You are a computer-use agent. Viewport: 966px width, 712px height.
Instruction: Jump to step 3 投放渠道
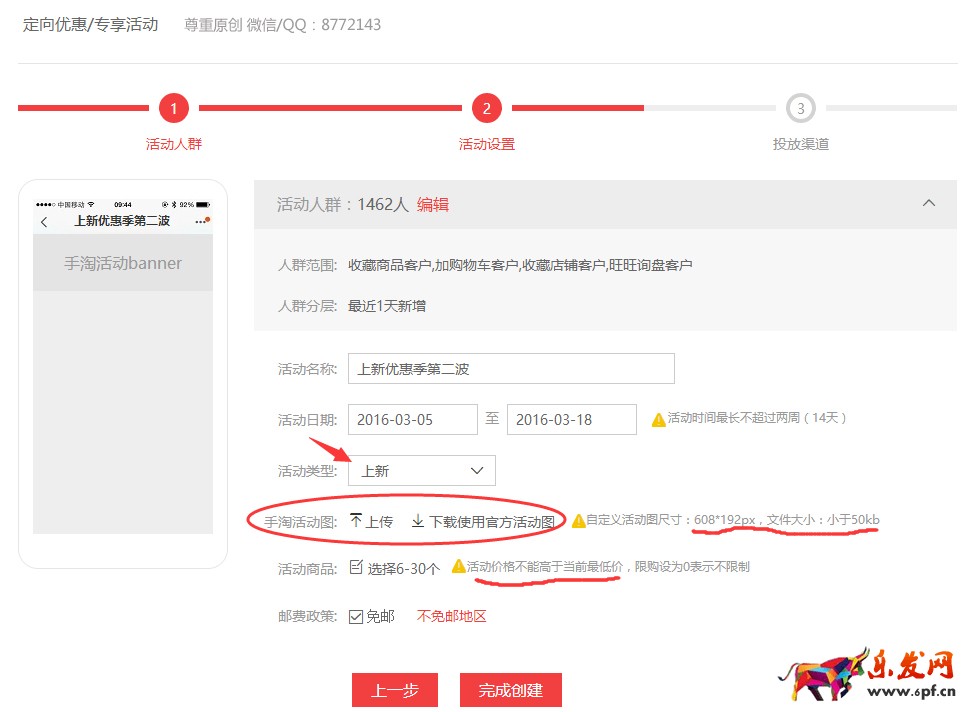(800, 109)
